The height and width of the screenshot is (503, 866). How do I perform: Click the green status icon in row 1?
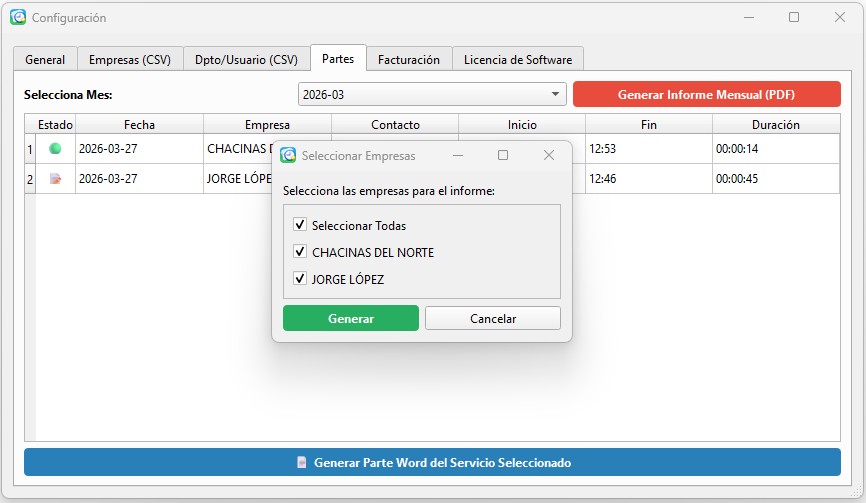(x=55, y=149)
